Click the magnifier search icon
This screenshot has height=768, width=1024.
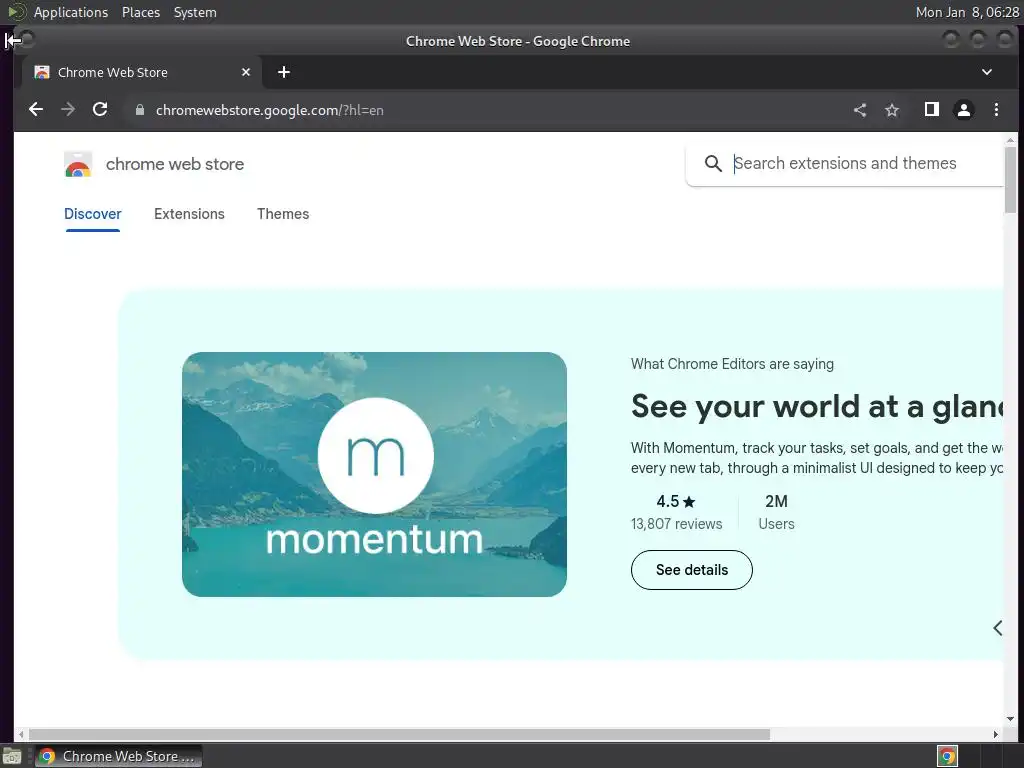713,163
